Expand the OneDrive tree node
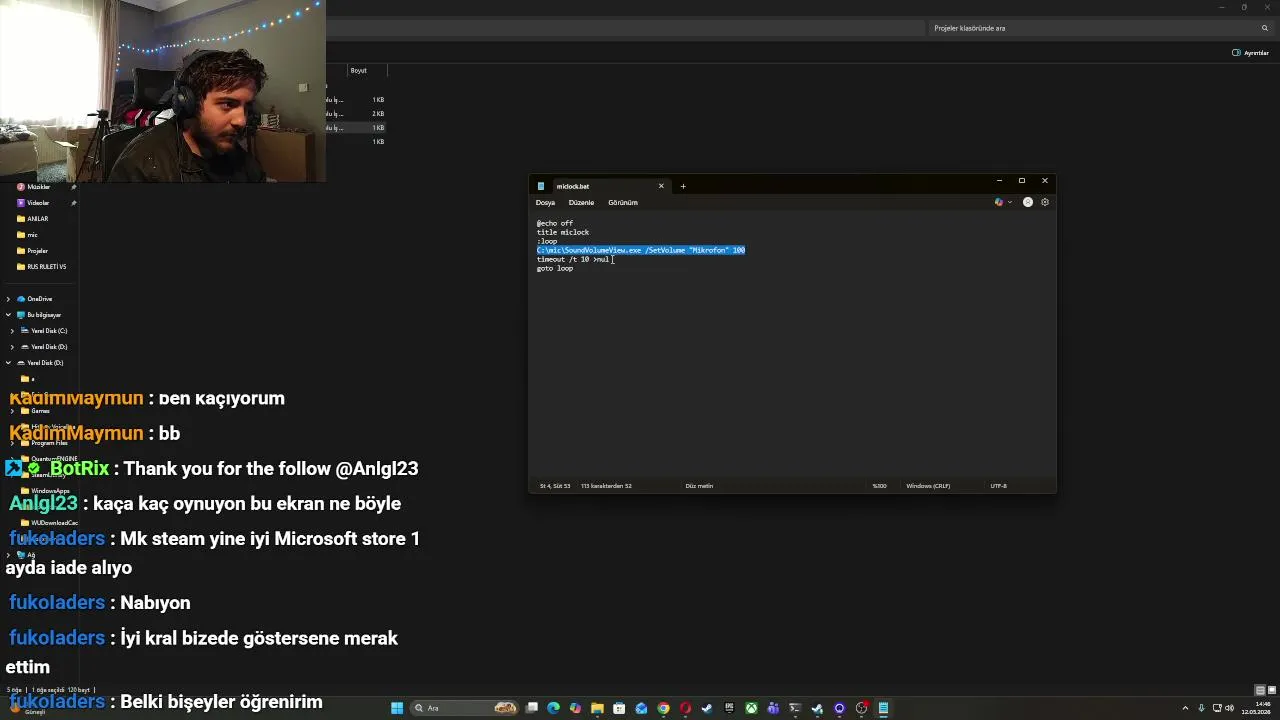The height and width of the screenshot is (720, 1280). (x=8, y=299)
